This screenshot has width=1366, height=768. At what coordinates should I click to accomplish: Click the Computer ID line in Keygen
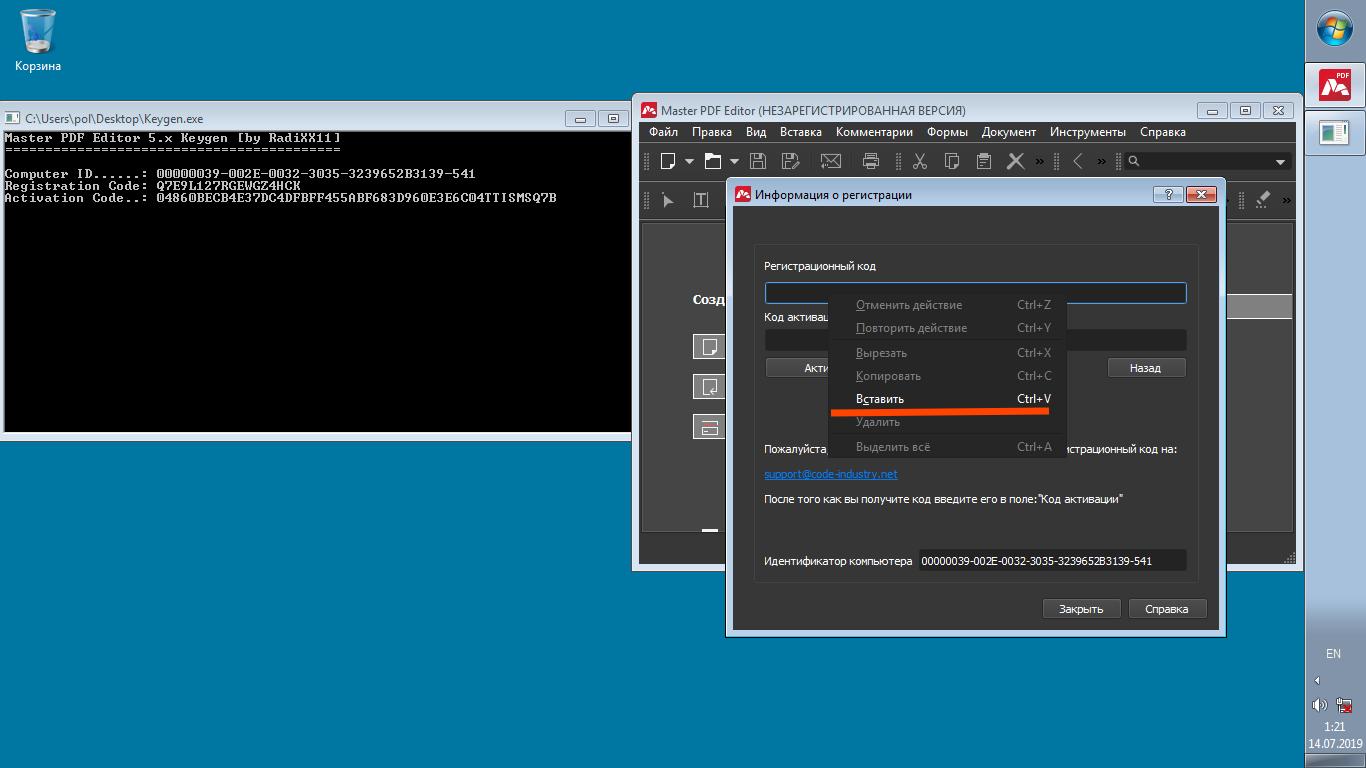(x=240, y=174)
